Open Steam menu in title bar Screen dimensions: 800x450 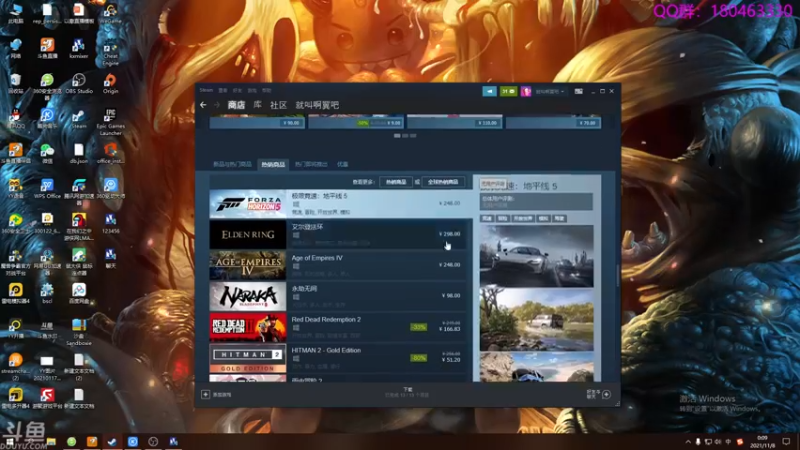point(206,90)
